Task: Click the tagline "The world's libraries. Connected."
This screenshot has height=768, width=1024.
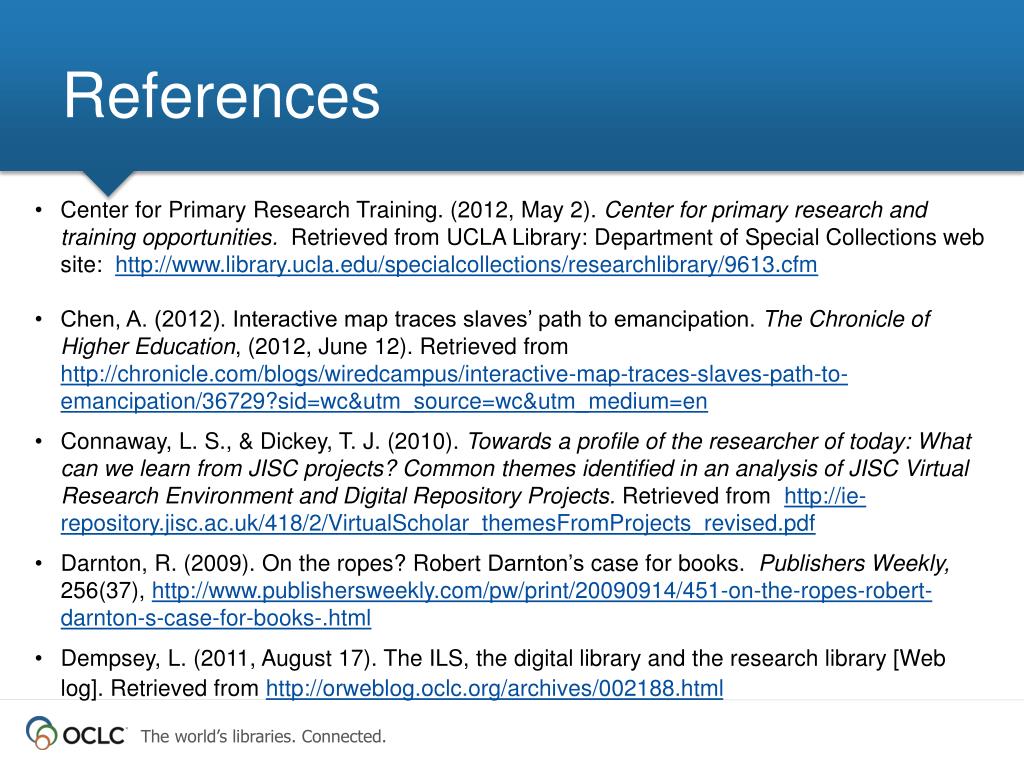Action: [263, 737]
